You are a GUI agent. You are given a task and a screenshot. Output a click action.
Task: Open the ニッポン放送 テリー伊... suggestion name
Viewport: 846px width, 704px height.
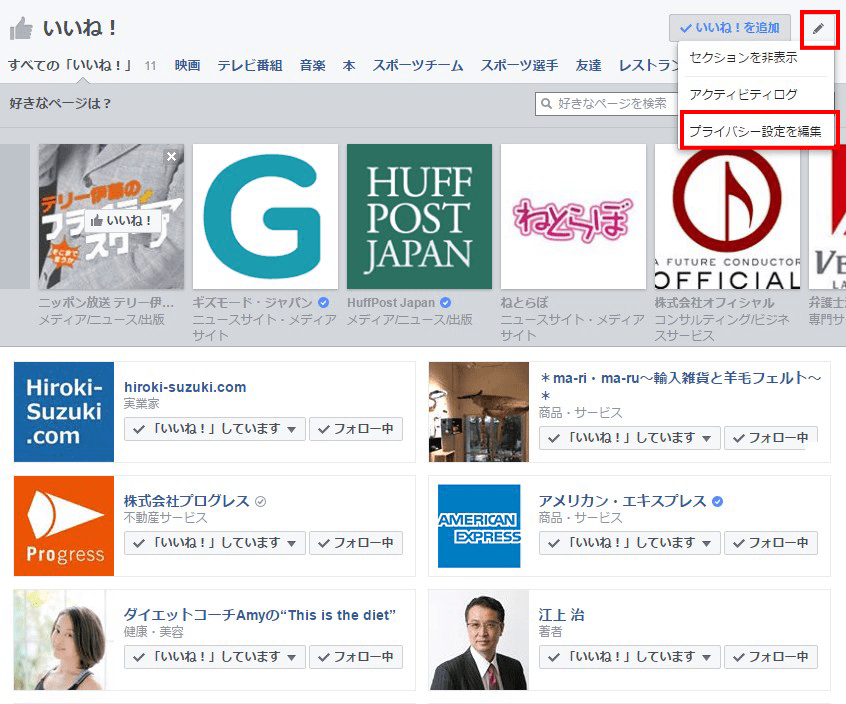tap(106, 303)
